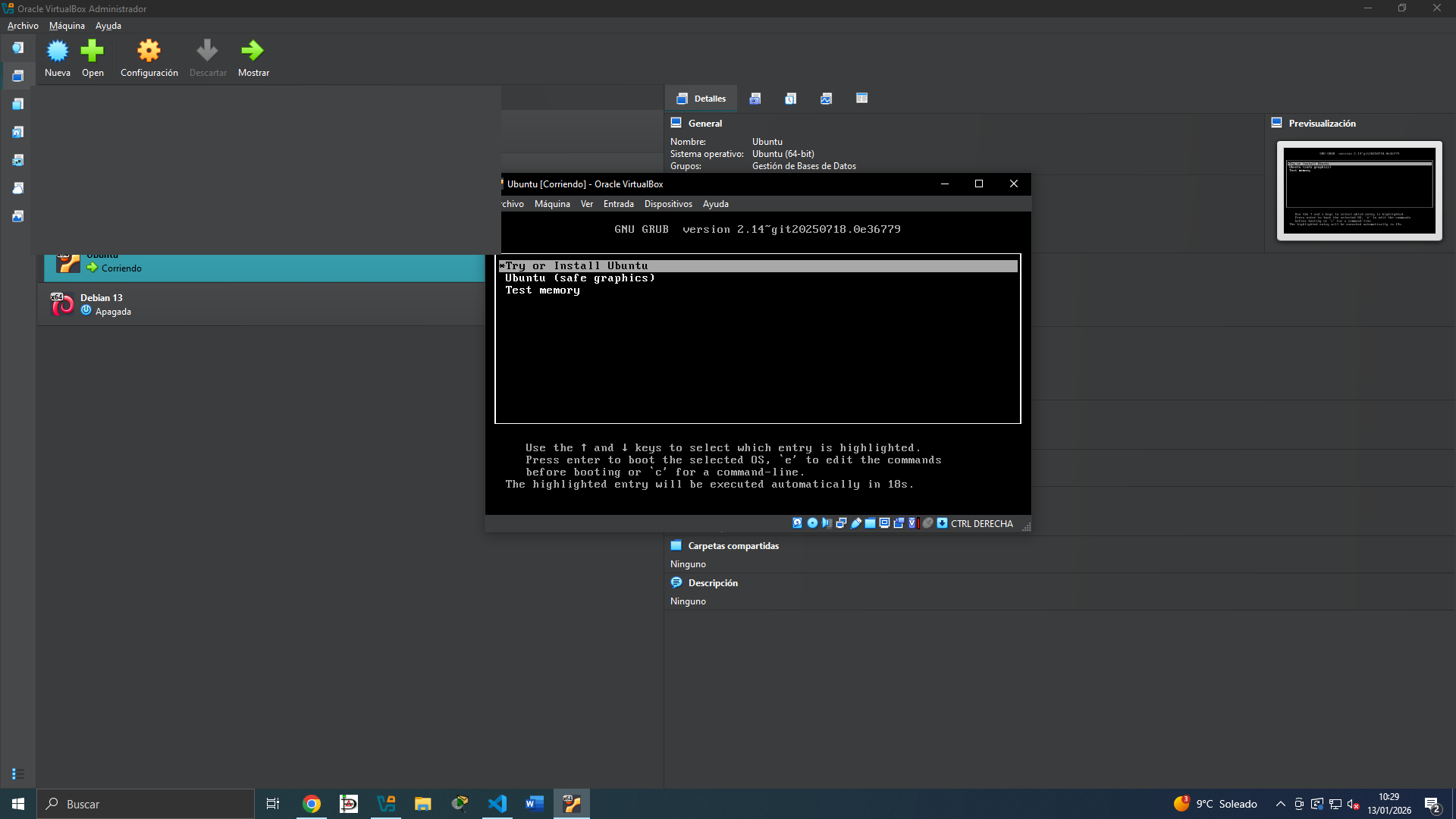Switch to the activity monitor tab icon
Image resolution: width=1456 pixels, height=819 pixels.
coord(827,99)
